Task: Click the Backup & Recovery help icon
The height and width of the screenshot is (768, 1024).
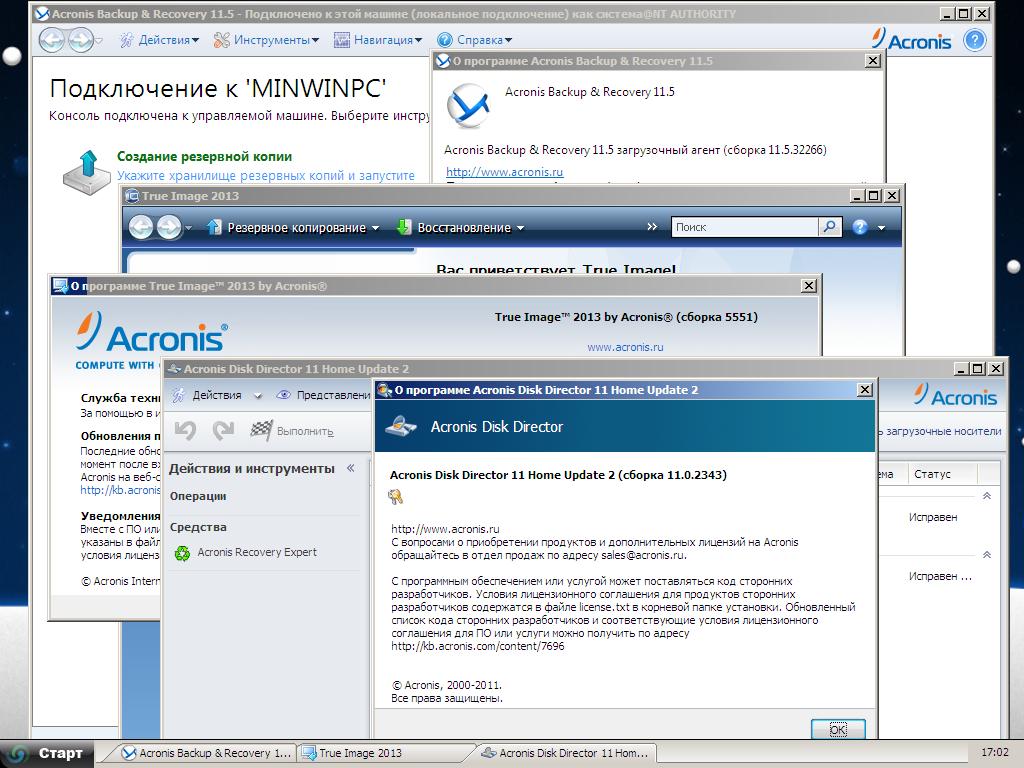Action: pos(974,40)
